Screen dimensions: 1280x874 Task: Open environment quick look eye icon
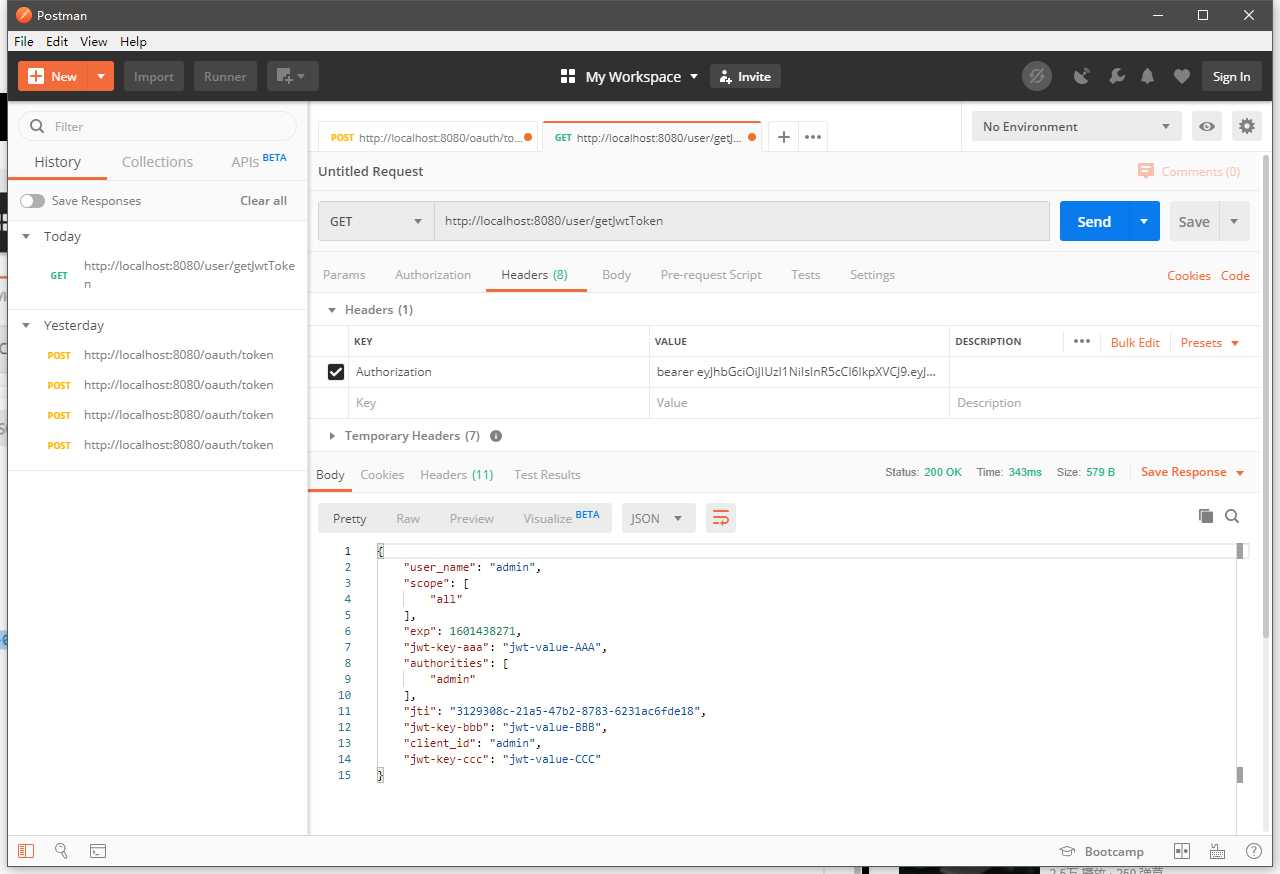point(1208,126)
